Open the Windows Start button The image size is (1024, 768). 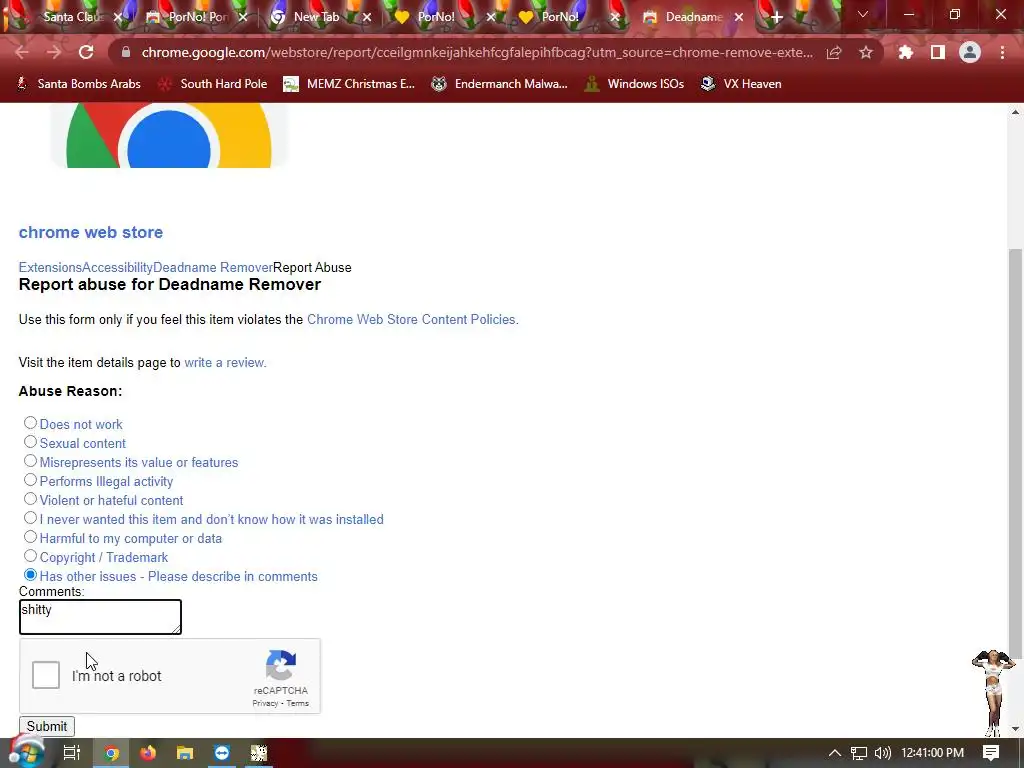[26, 753]
